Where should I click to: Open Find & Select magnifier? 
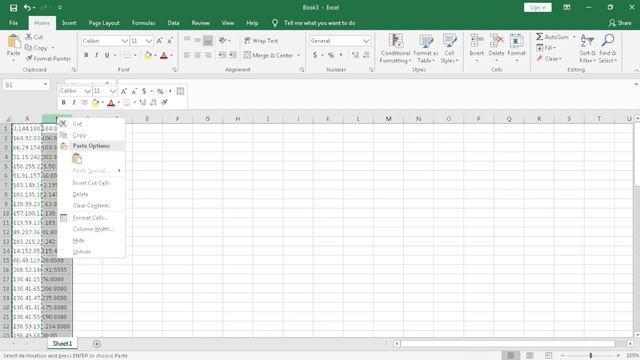pyautogui.click(x=608, y=49)
